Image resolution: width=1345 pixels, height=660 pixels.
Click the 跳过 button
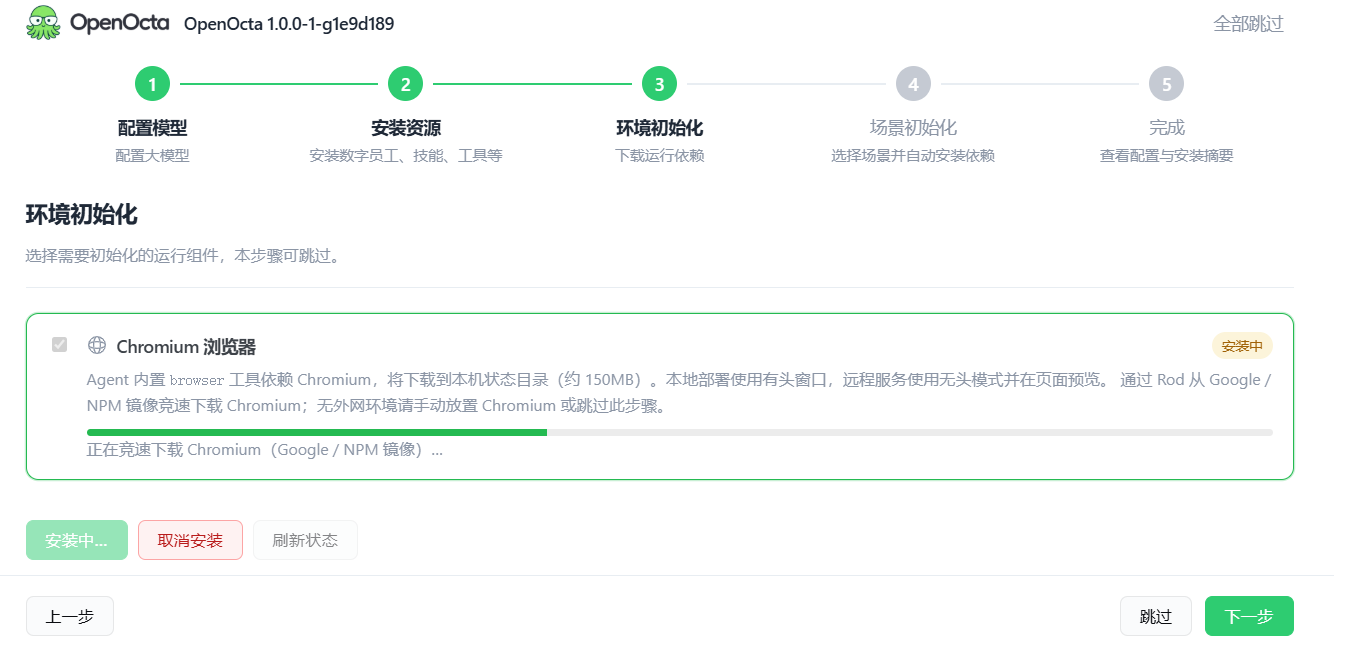[1156, 616]
